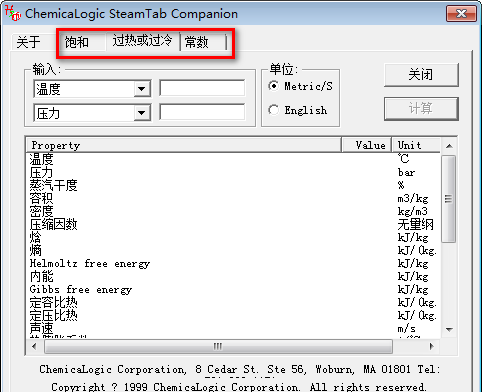This screenshot has width=482, height=392.
Task: Select Metric/SI units radio button
Action: (300, 86)
